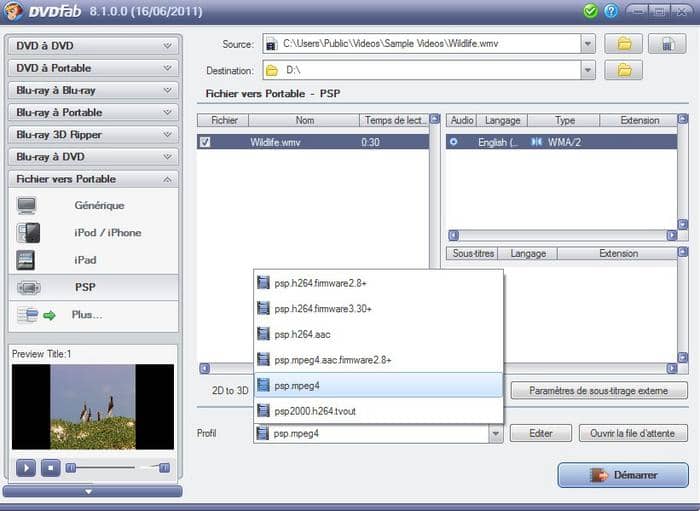
Task: Click the stop preview button
Action: [x=50, y=468]
